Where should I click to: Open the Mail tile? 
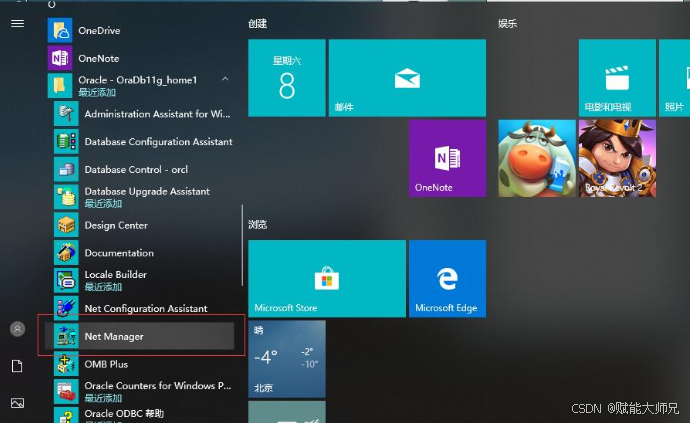tap(407, 78)
